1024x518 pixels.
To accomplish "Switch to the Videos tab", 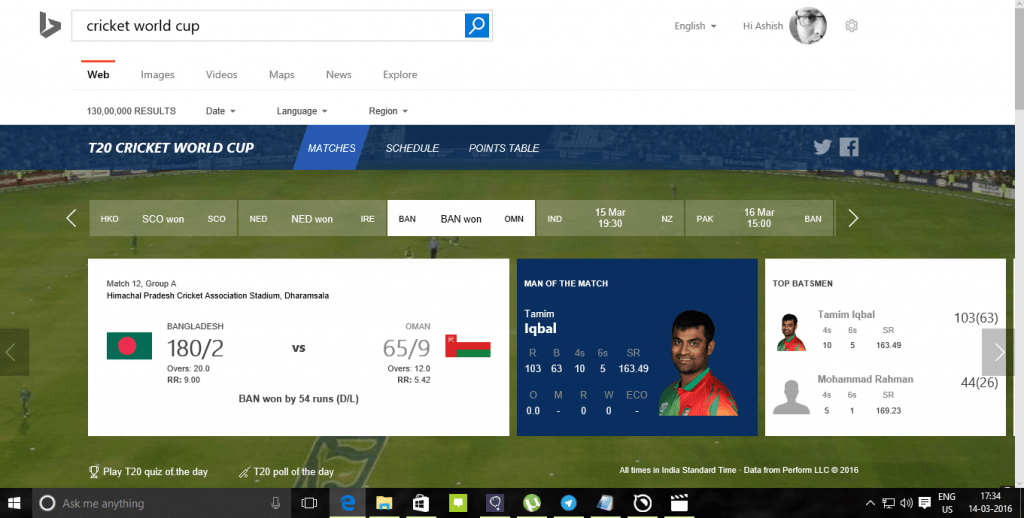I will (221, 74).
